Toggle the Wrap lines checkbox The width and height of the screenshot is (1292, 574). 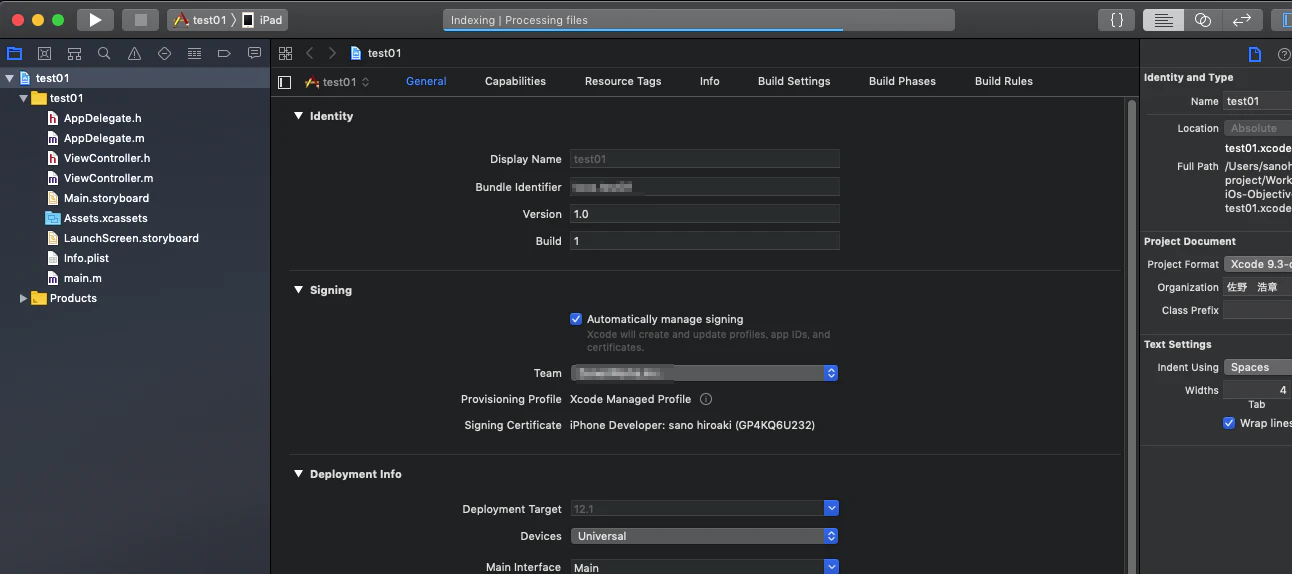(x=1229, y=423)
